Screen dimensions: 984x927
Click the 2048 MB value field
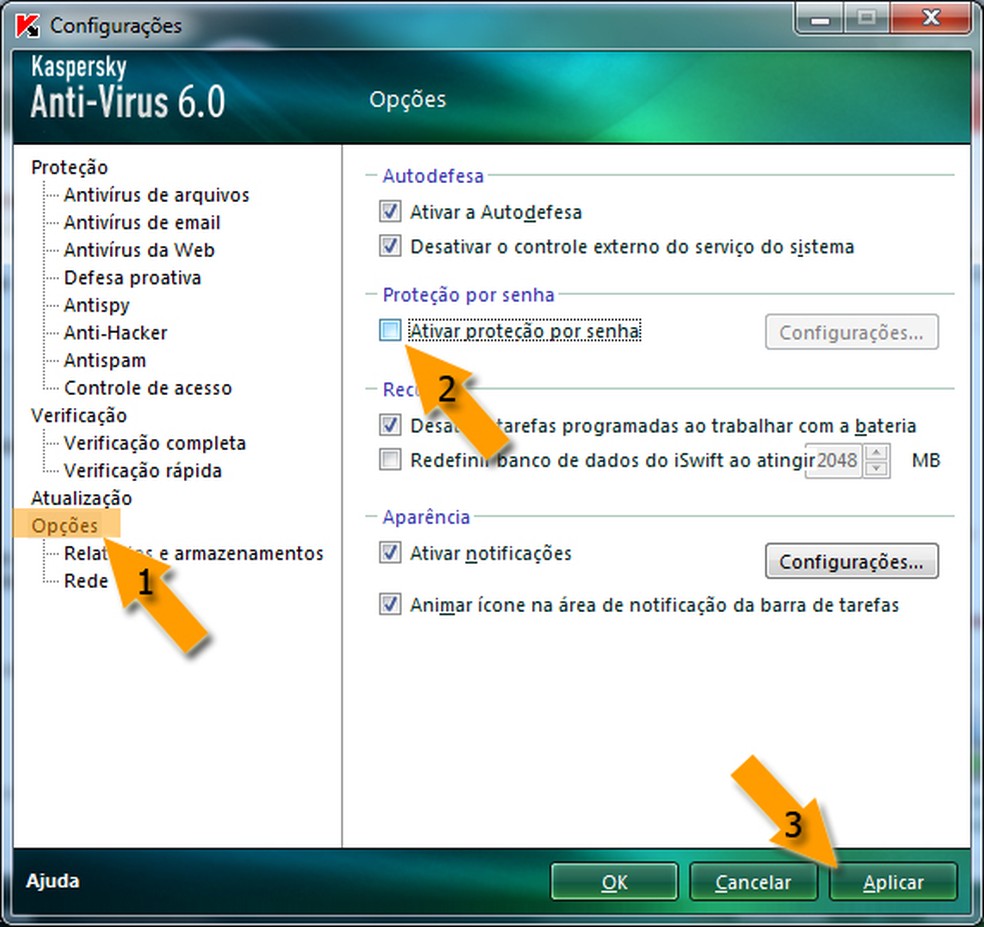coord(835,460)
